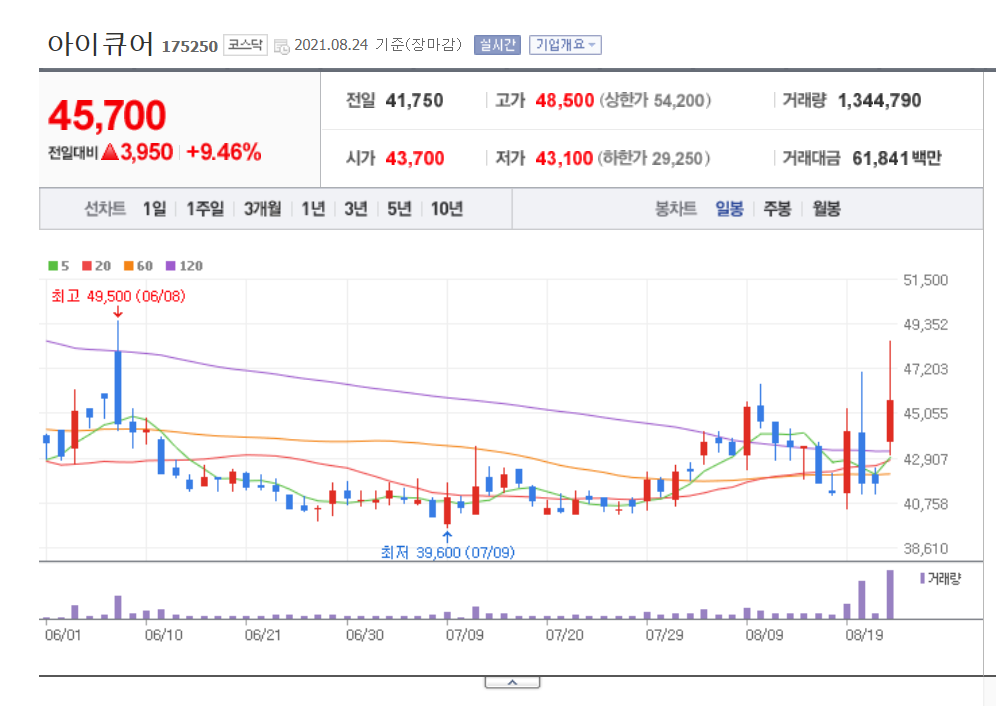Click the tallest rightmost volume bar
This screenshot has width=996, height=706.
point(890,595)
